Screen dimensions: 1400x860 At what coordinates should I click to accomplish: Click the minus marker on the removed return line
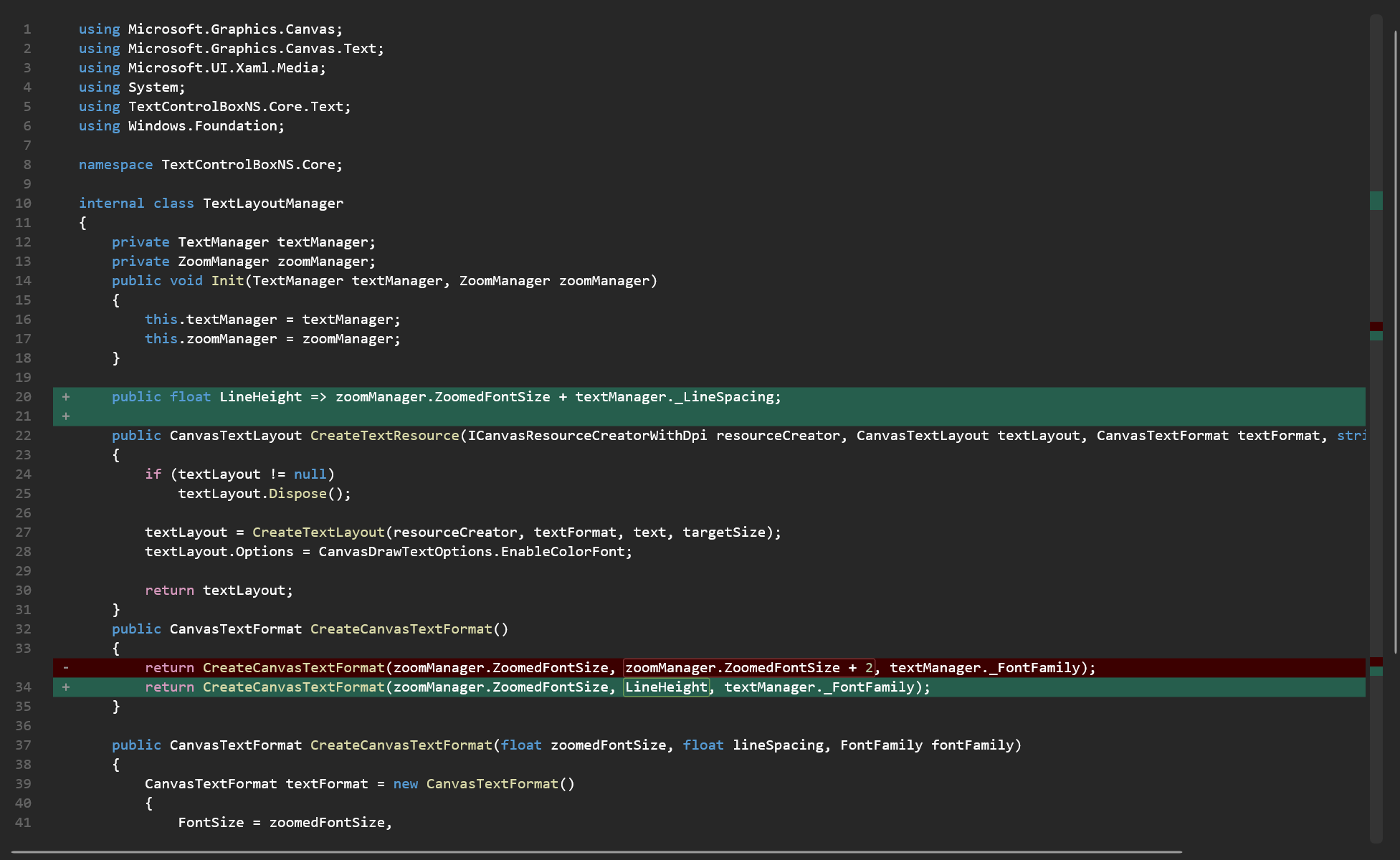[x=66, y=668]
